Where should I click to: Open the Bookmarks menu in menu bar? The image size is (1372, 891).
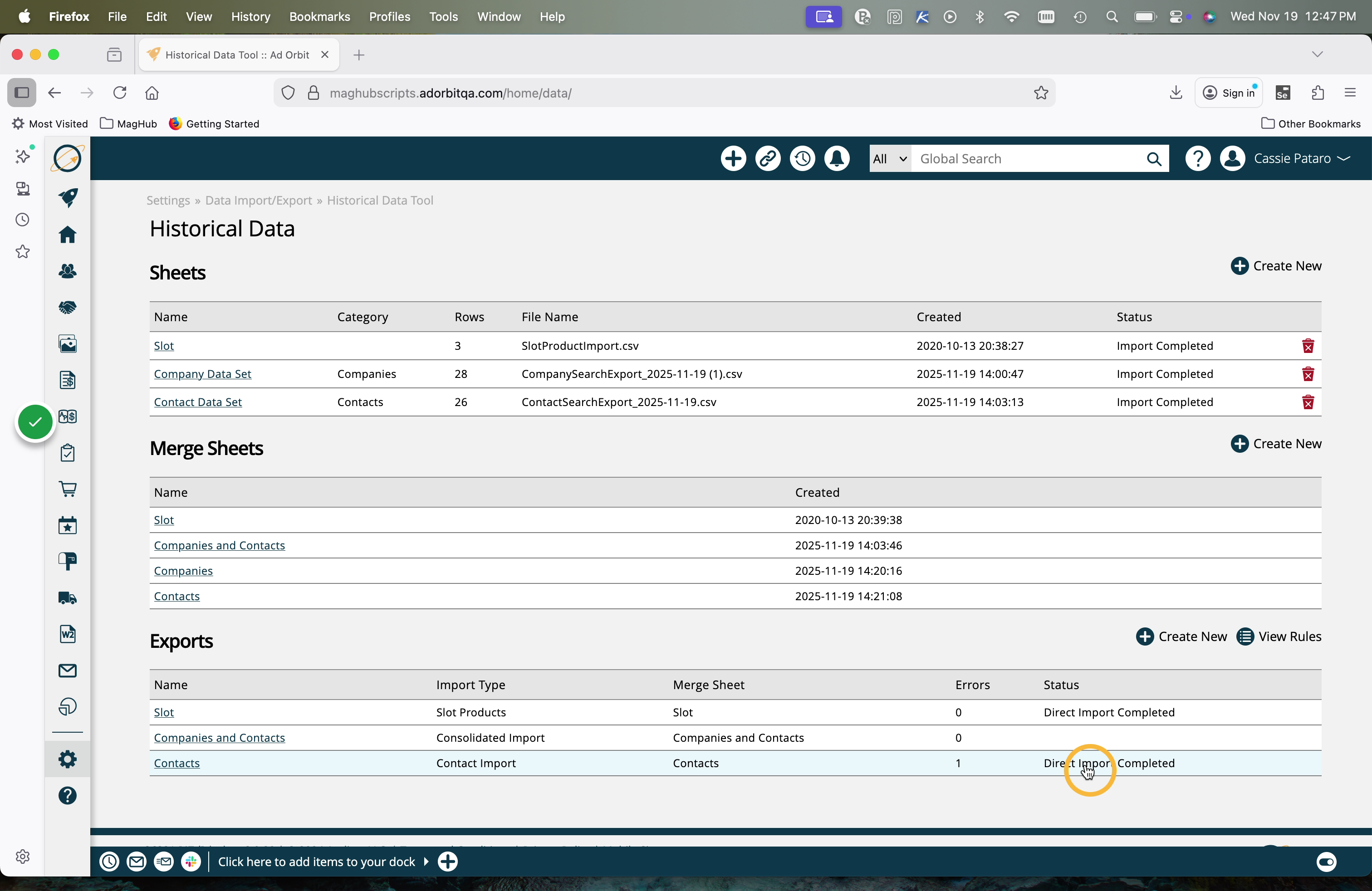319,17
